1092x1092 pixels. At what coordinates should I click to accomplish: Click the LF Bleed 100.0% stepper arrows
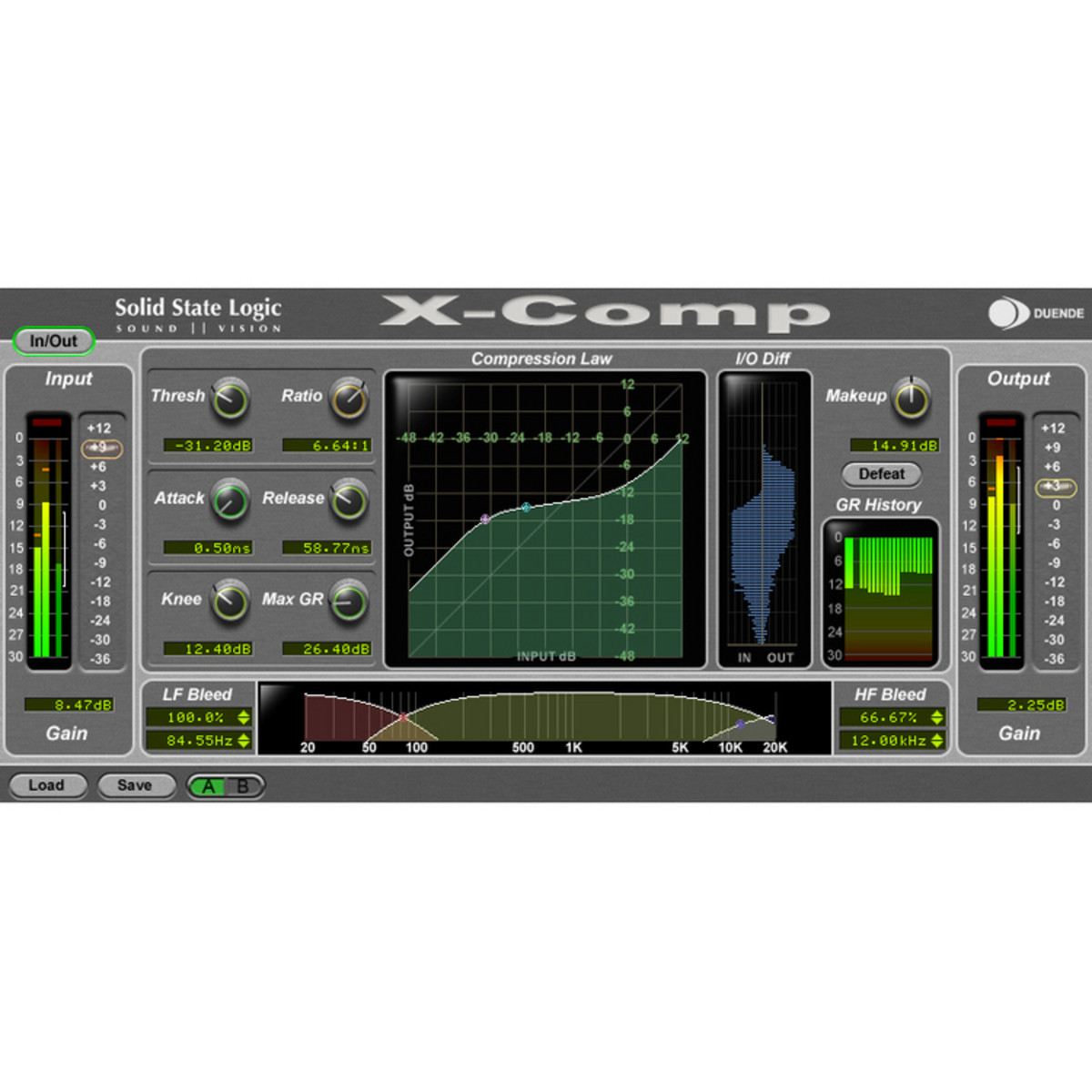pos(243,718)
